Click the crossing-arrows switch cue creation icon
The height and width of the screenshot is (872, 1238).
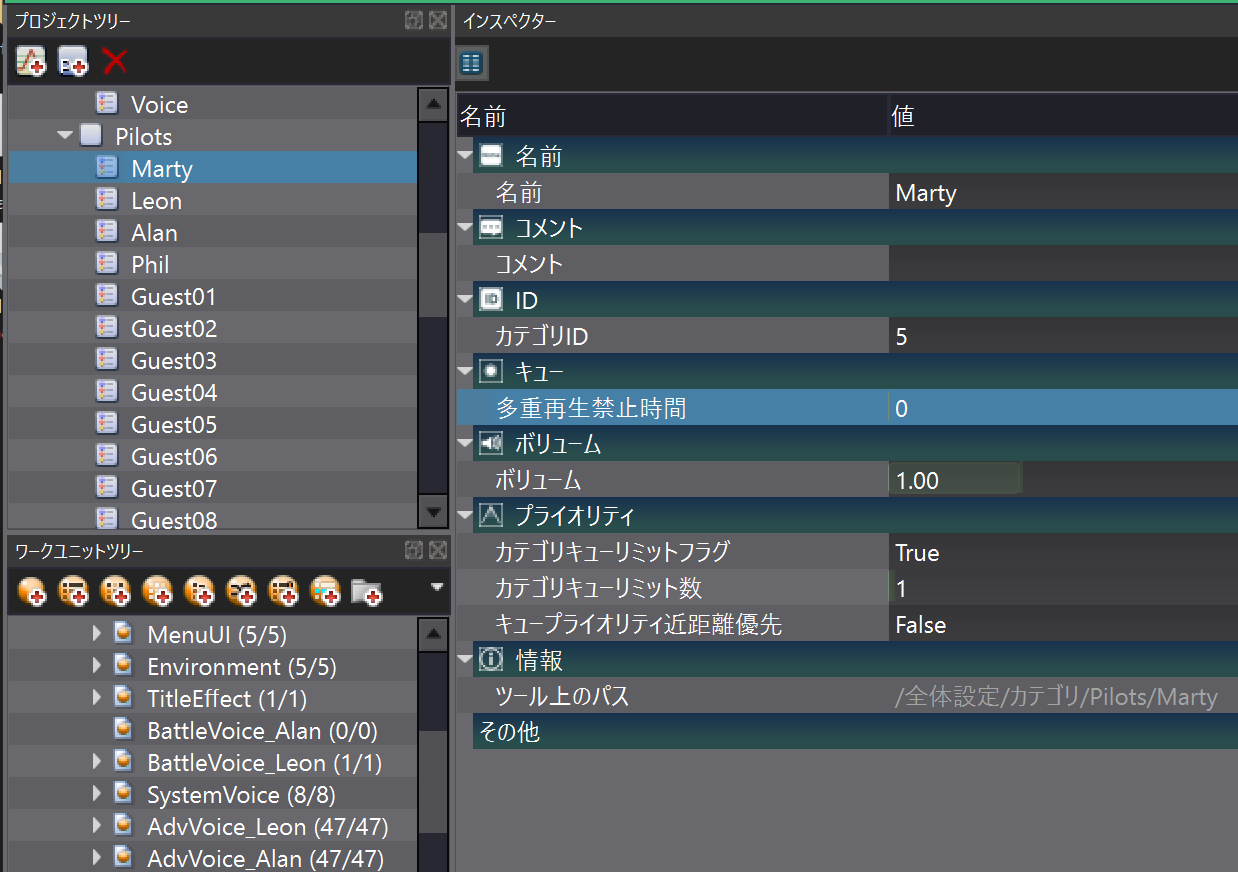click(x=242, y=592)
